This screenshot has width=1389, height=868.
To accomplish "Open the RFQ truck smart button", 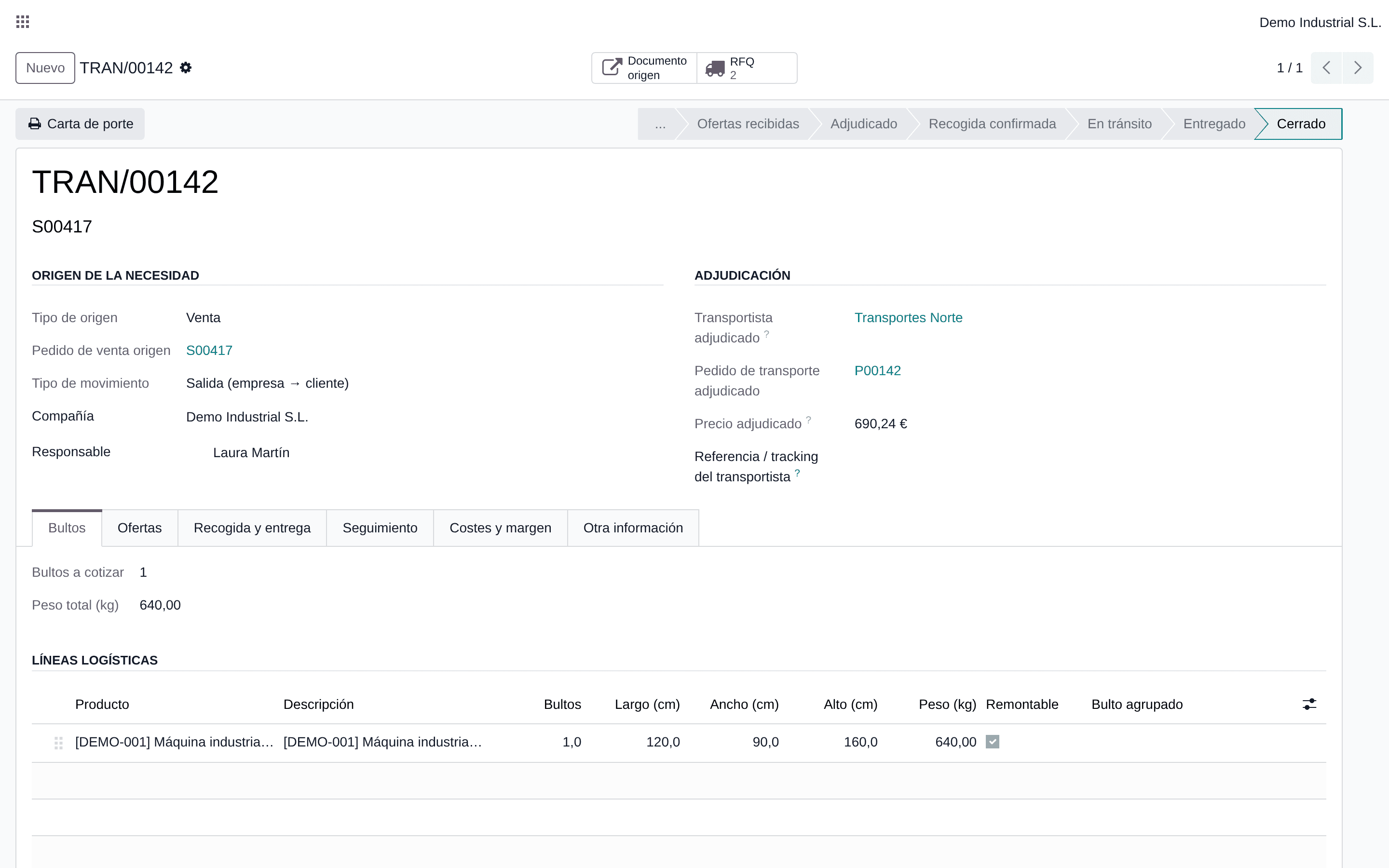I will pyautogui.click(x=746, y=68).
